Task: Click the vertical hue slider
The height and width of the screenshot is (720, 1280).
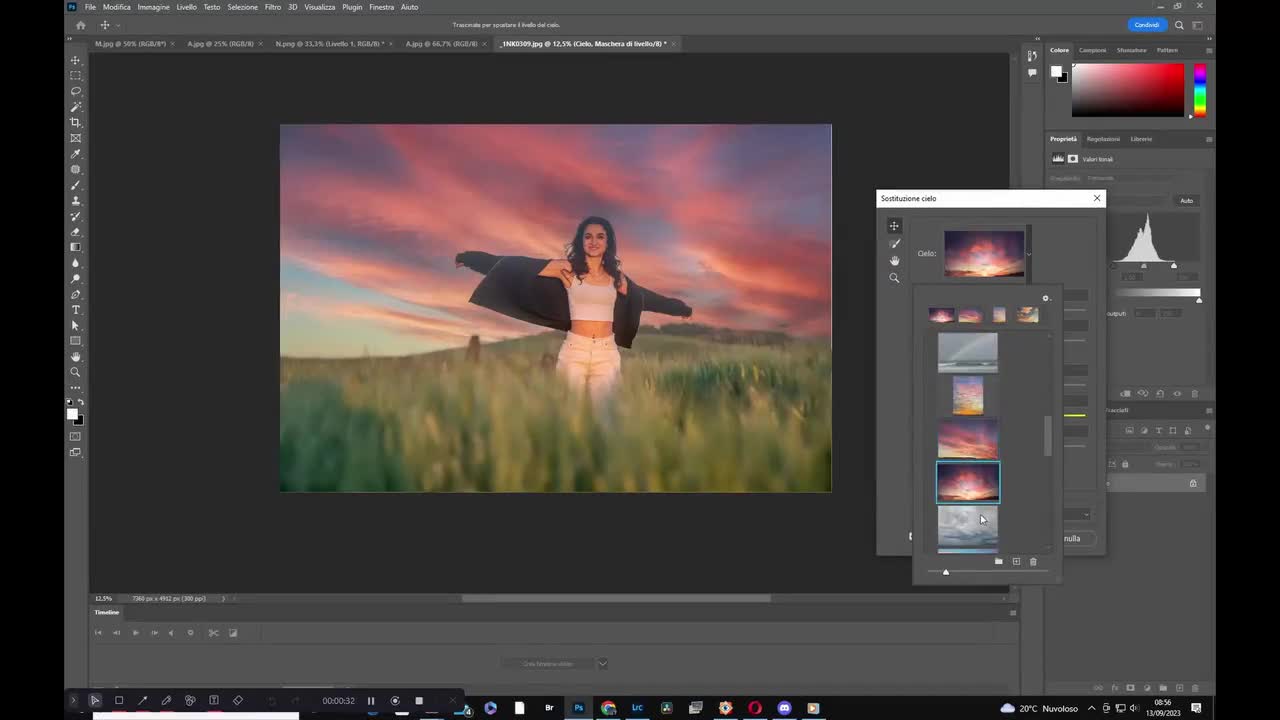Action: click(x=1199, y=90)
